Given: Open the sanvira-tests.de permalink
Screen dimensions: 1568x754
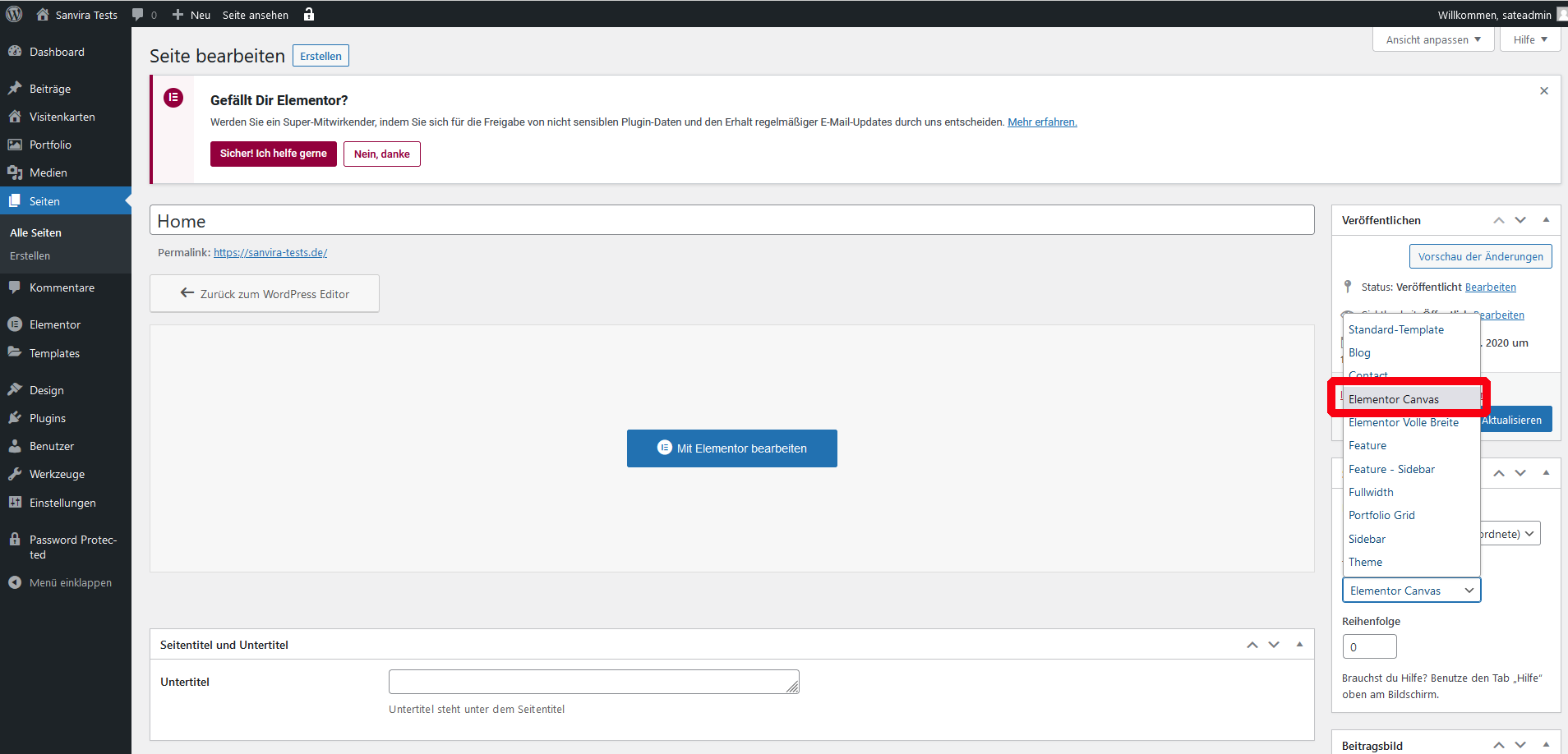Looking at the screenshot, I should pyautogui.click(x=270, y=252).
